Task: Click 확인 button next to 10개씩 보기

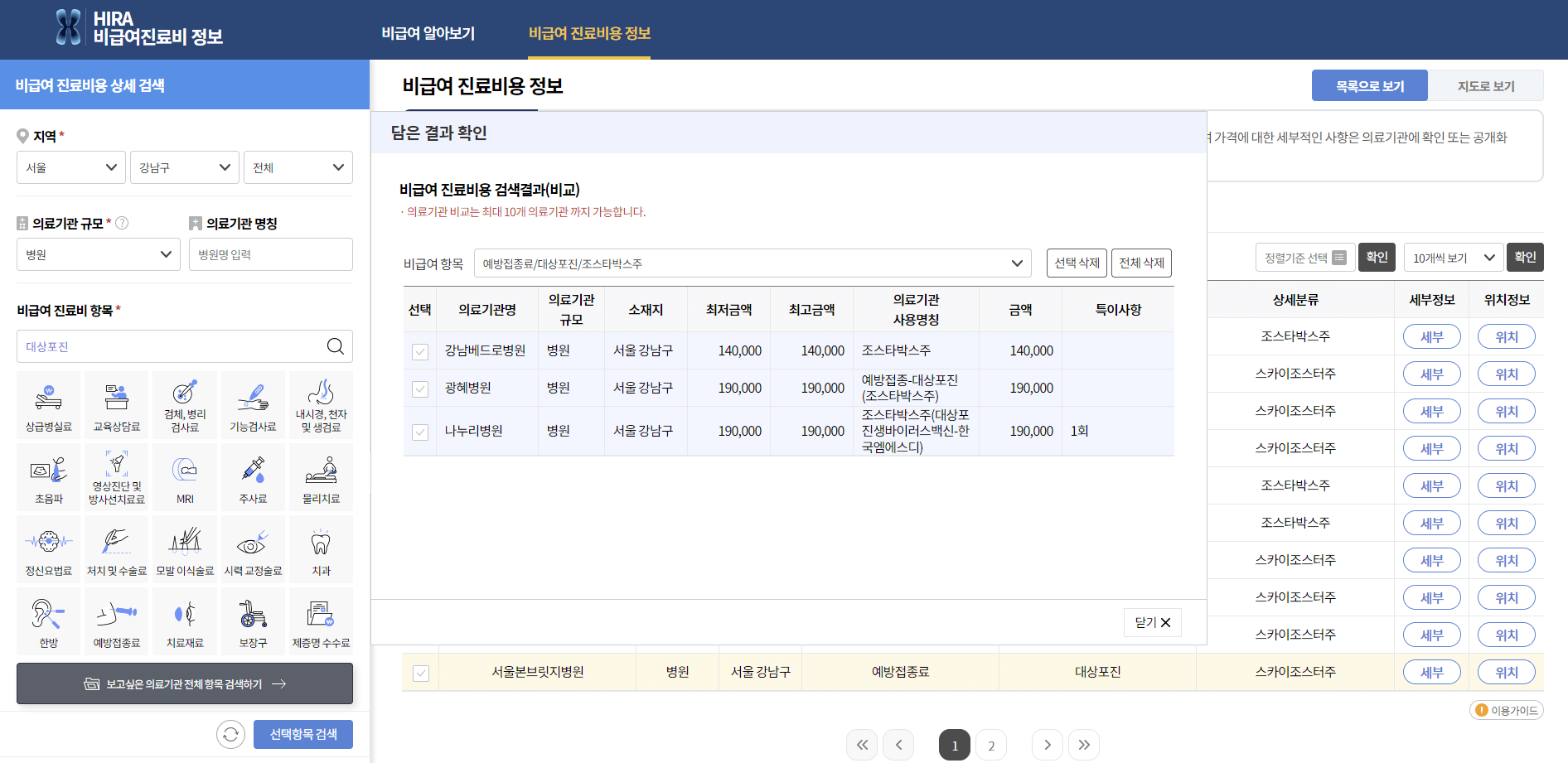Action: tap(1525, 257)
